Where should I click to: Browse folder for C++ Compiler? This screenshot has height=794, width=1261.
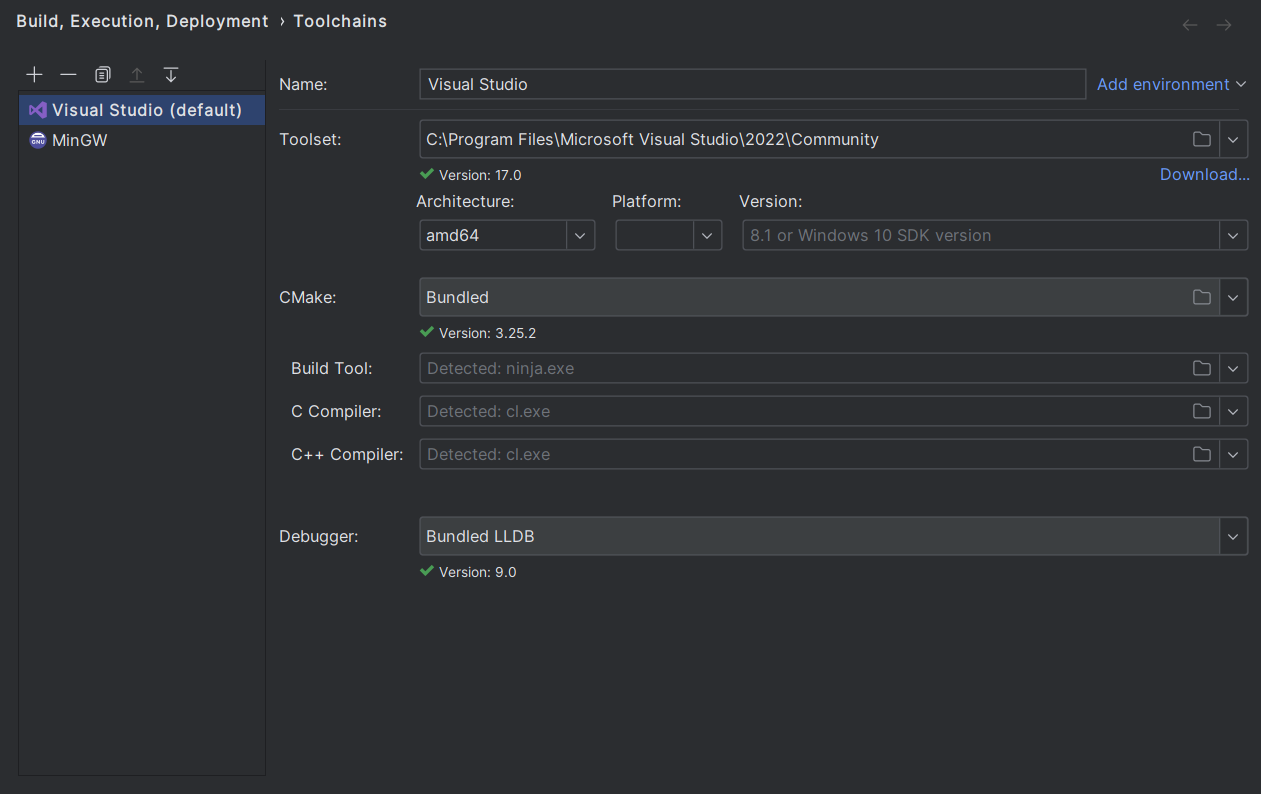click(1202, 455)
